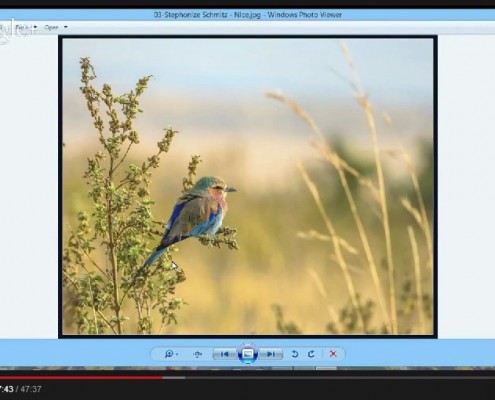Image resolution: width=495 pixels, height=400 pixels.
Task: Open the File menu
Action: (22, 27)
